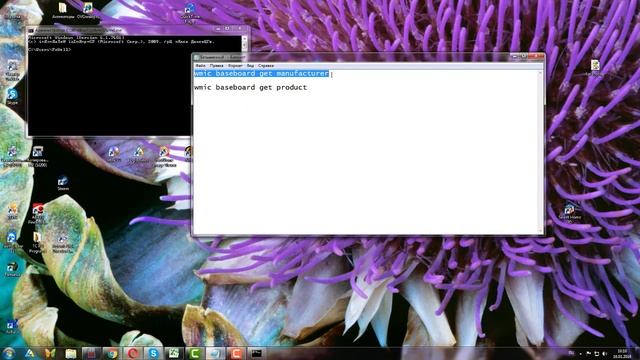Select the file icon on desktop right edge

pos(595,68)
